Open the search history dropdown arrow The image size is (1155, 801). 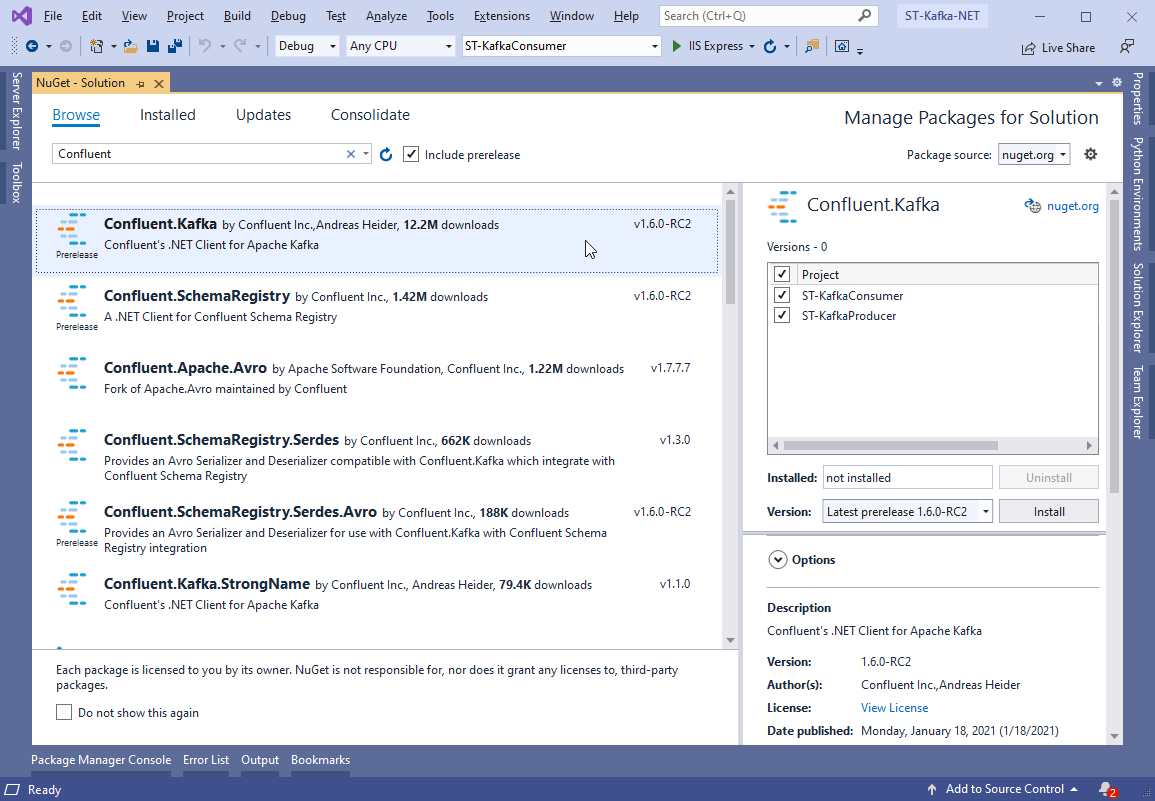tap(366, 154)
